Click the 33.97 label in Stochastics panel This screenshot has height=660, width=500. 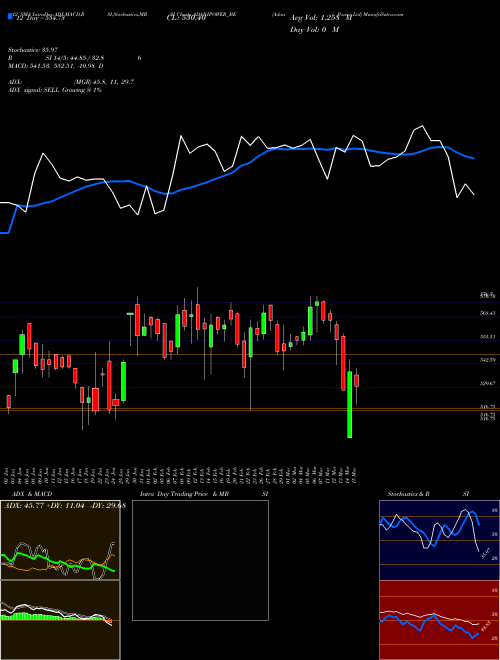tap(485, 553)
